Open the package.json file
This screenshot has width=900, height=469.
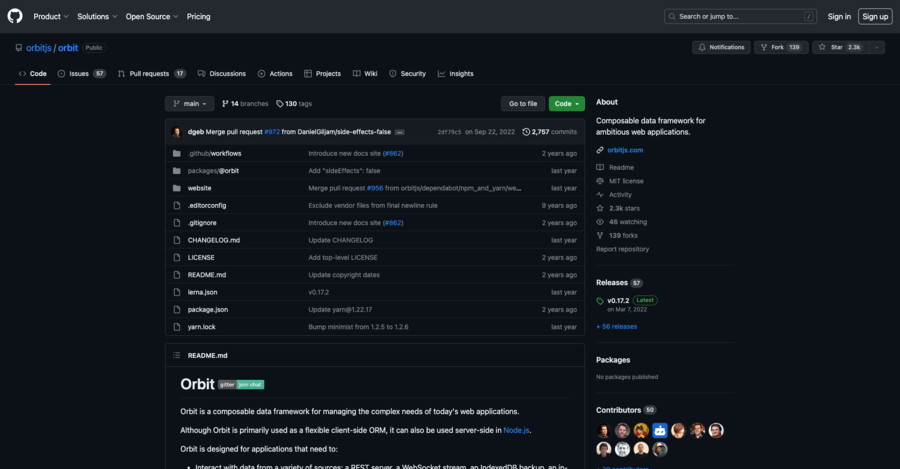208,309
